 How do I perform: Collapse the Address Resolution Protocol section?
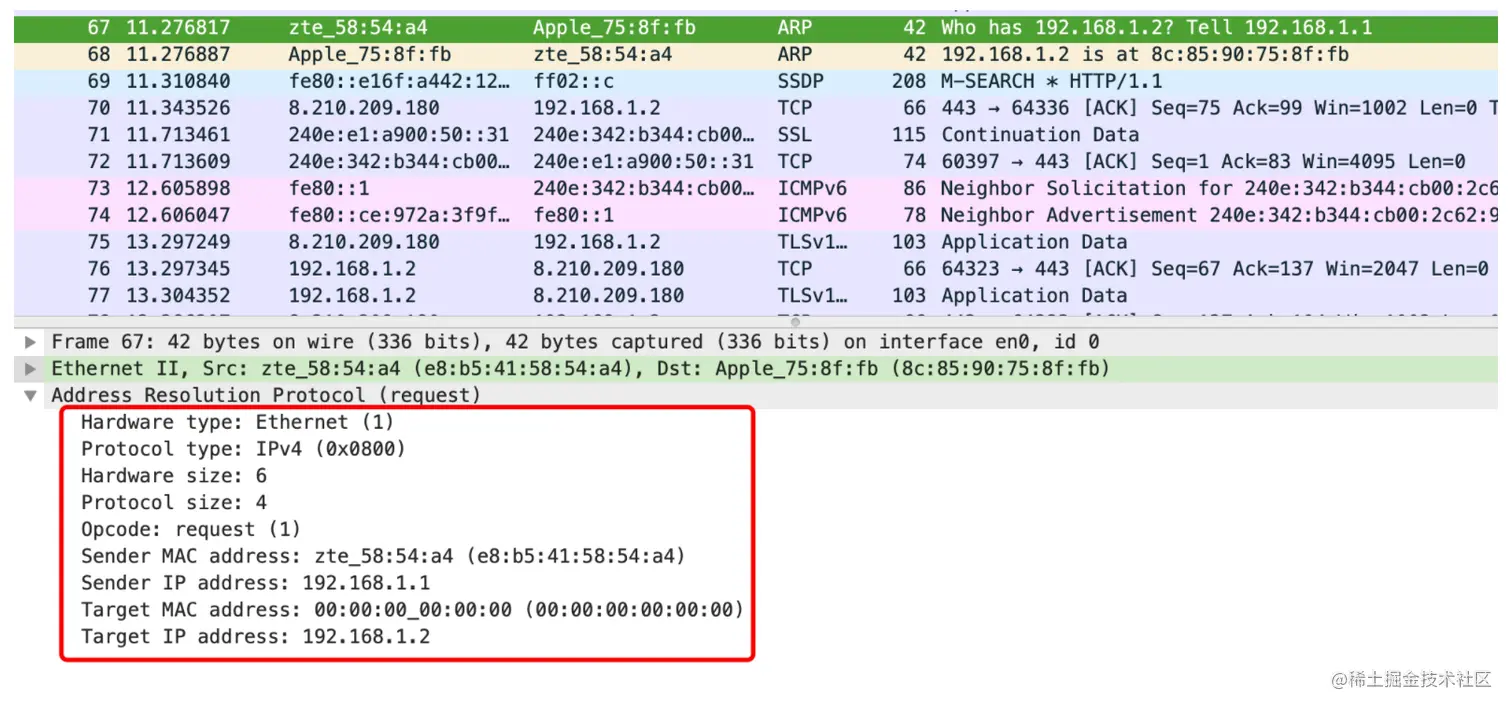click(x=31, y=396)
